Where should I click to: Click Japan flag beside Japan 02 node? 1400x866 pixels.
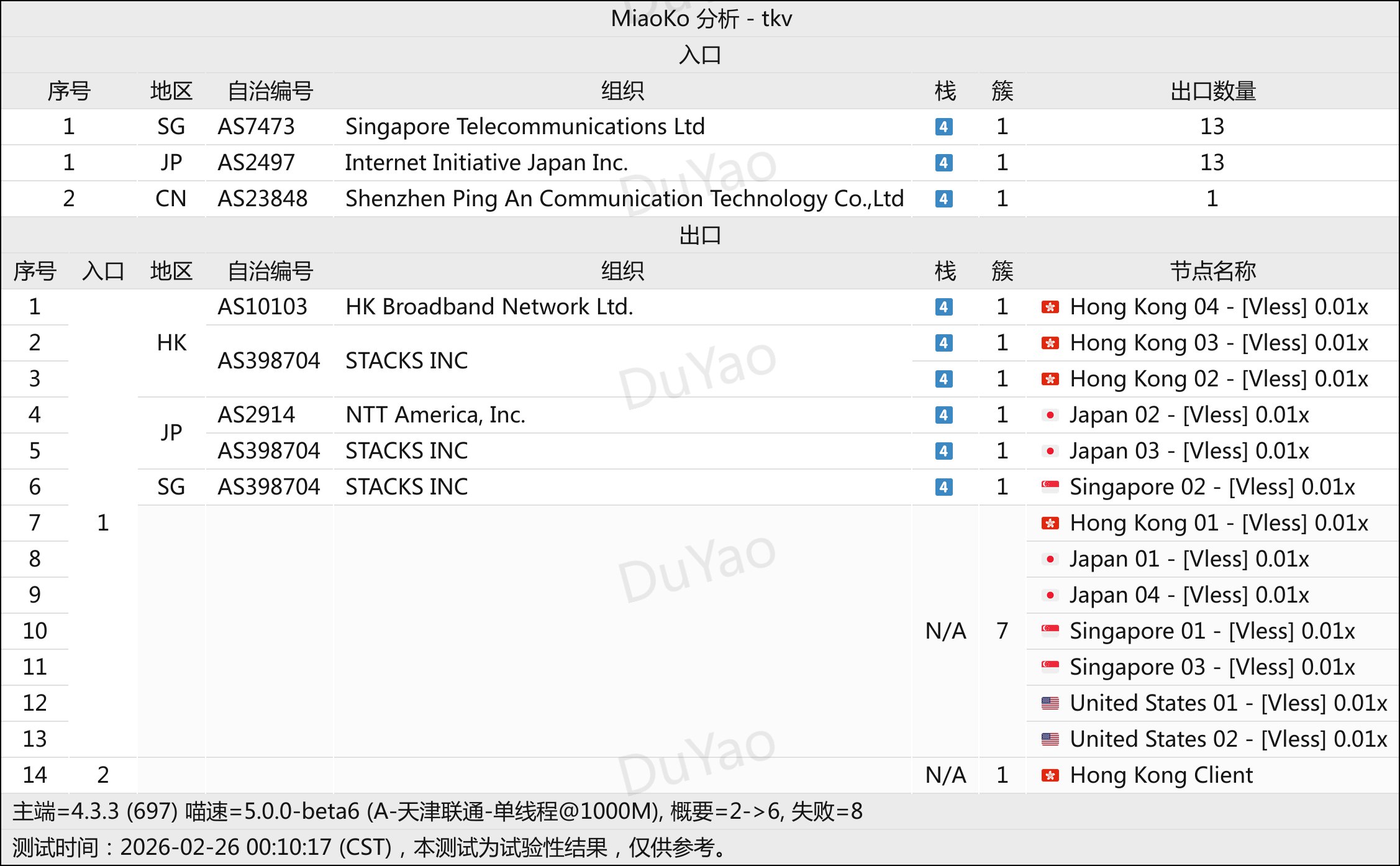(1050, 415)
